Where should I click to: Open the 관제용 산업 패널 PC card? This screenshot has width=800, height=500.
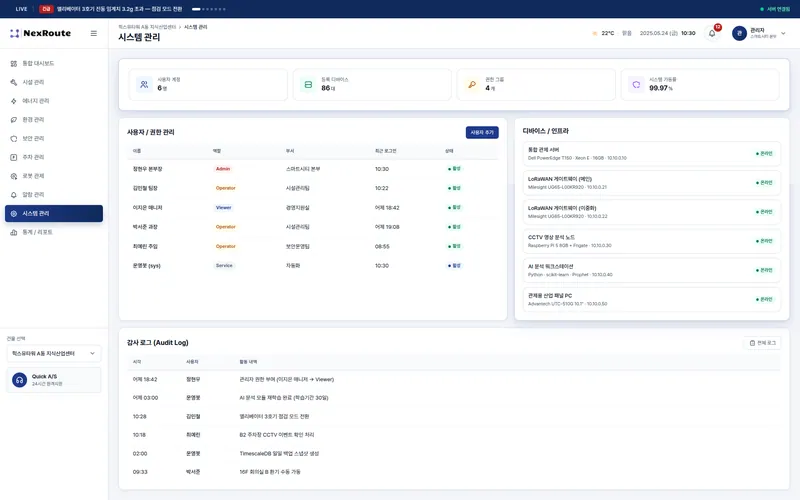point(652,299)
